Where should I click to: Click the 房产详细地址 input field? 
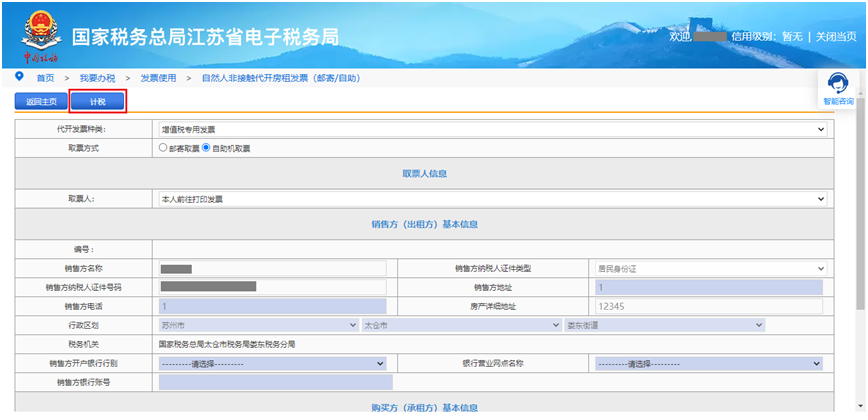(x=709, y=306)
